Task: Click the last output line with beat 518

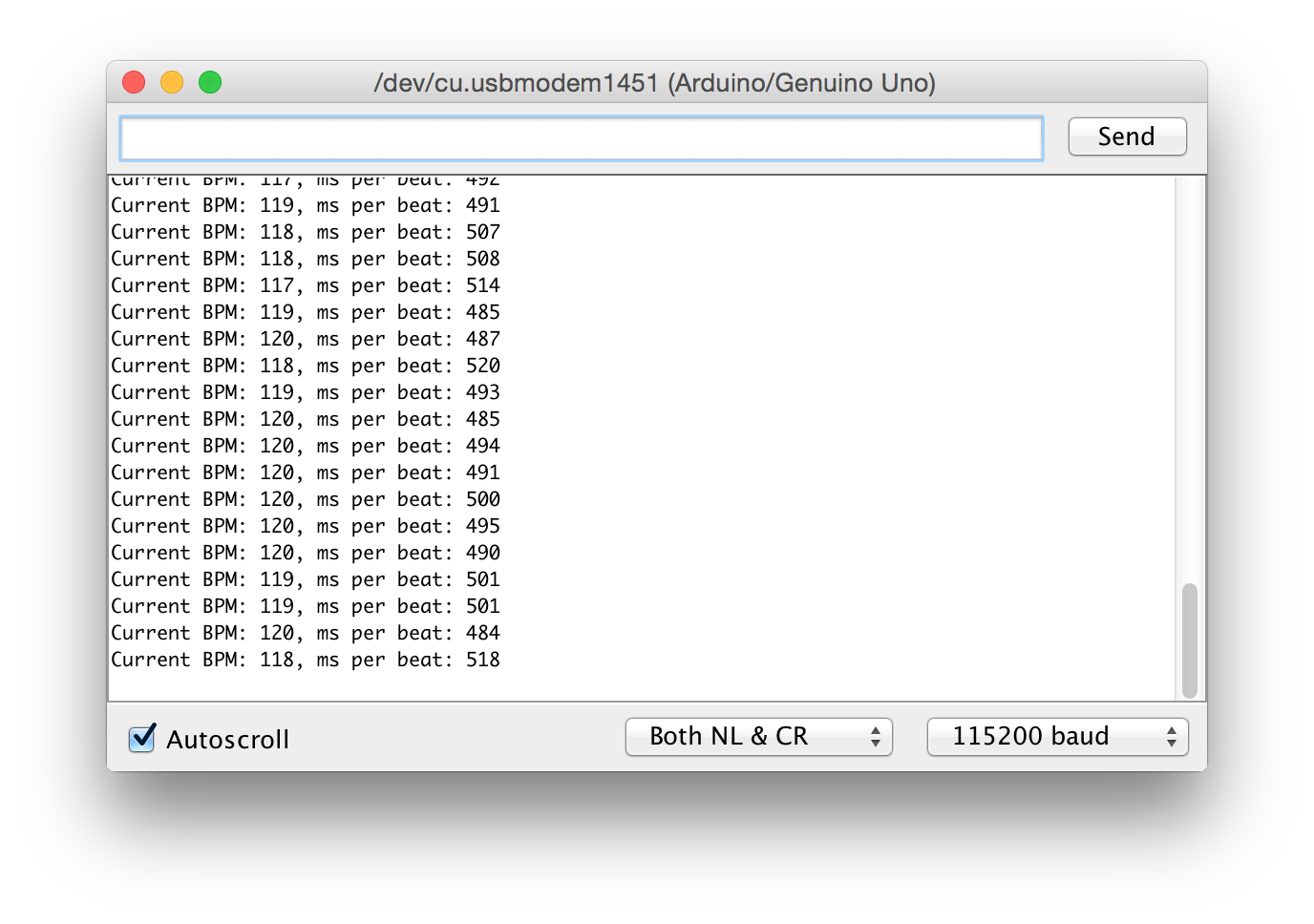Action: pos(306,660)
